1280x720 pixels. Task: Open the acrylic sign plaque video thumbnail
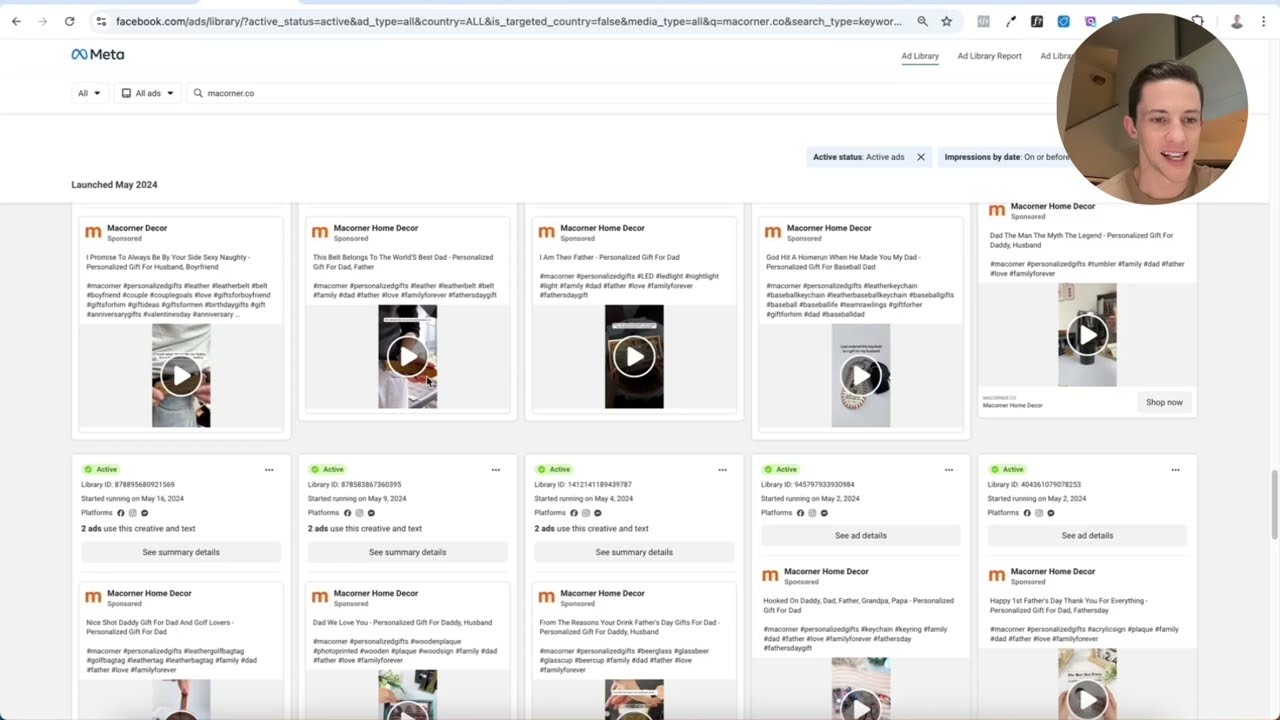pyautogui.click(x=1087, y=684)
